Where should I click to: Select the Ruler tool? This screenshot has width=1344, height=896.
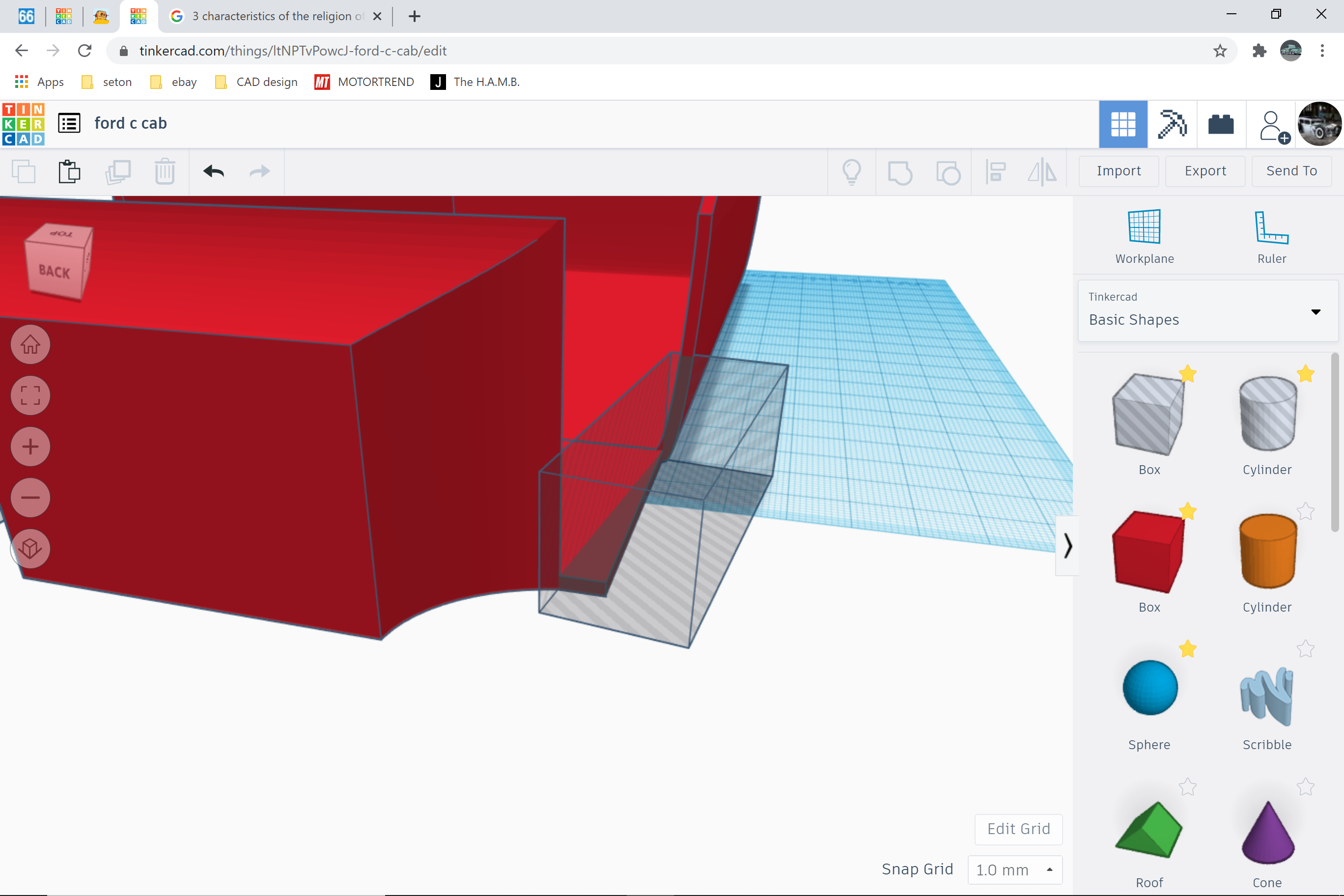point(1271,237)
